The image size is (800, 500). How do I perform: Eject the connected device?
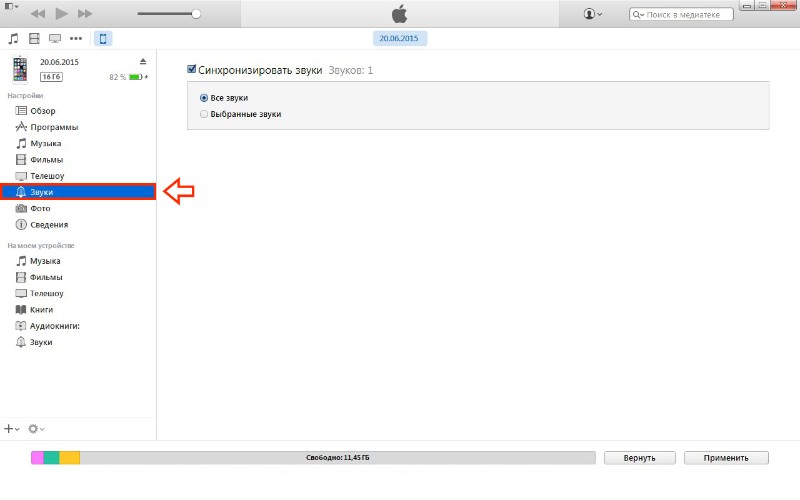143,62
